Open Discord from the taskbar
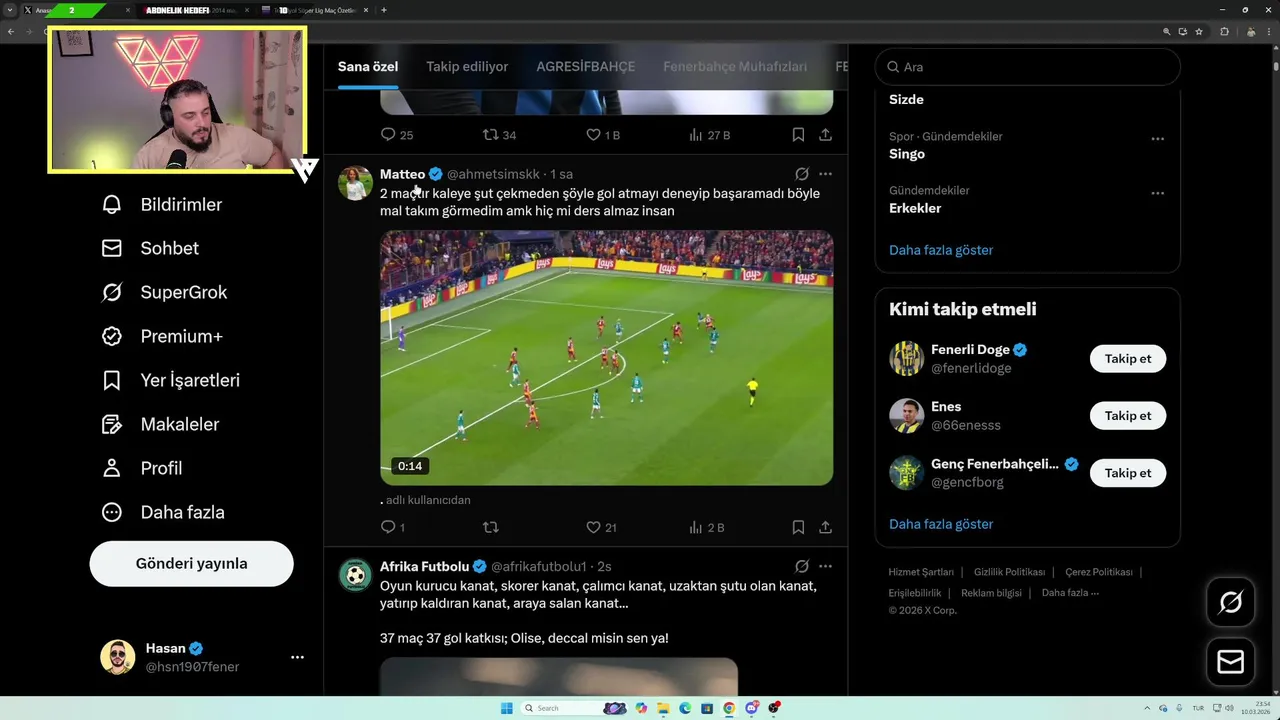 (751, 708)
